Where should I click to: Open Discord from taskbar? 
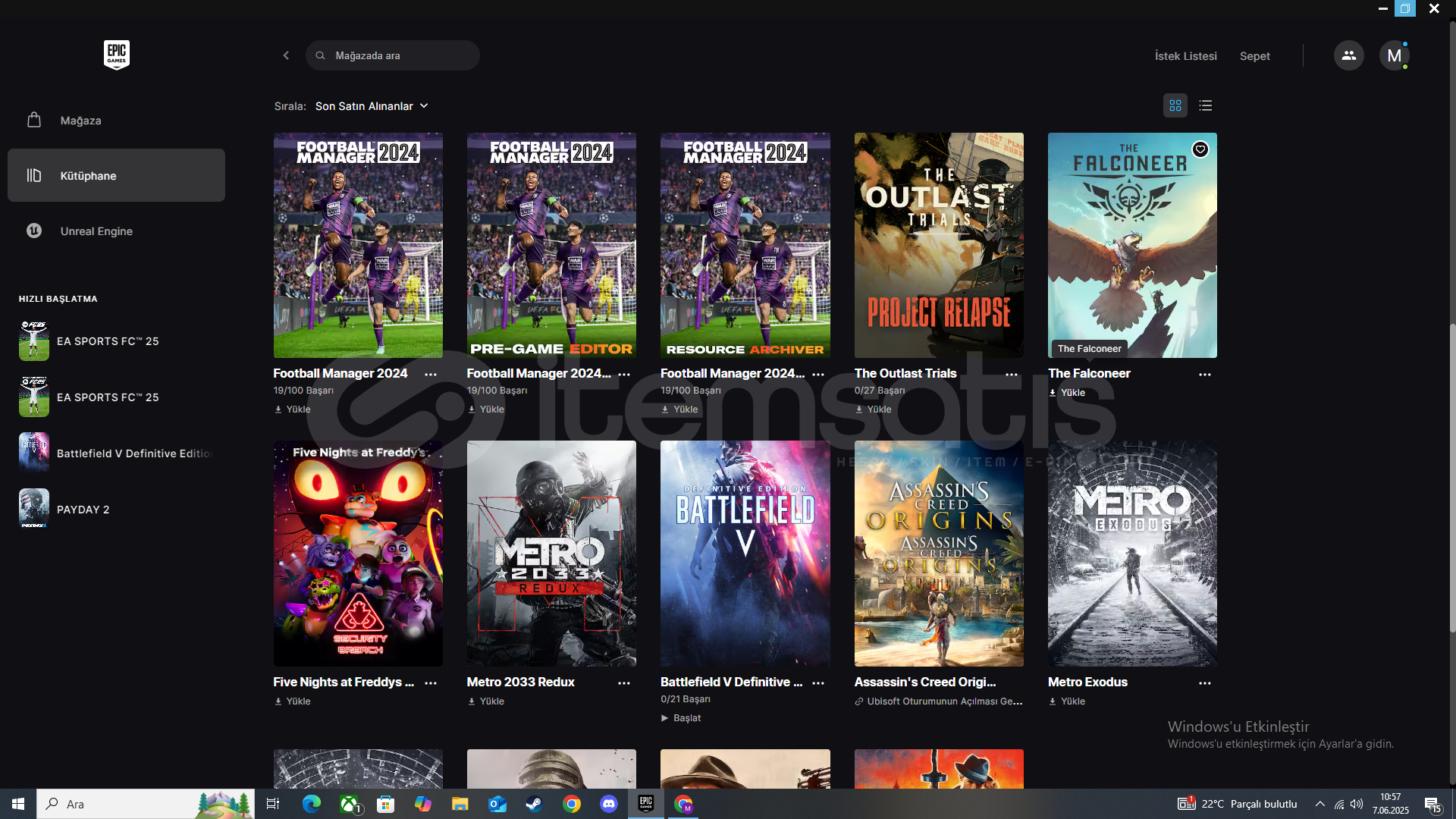click(609, 804)
